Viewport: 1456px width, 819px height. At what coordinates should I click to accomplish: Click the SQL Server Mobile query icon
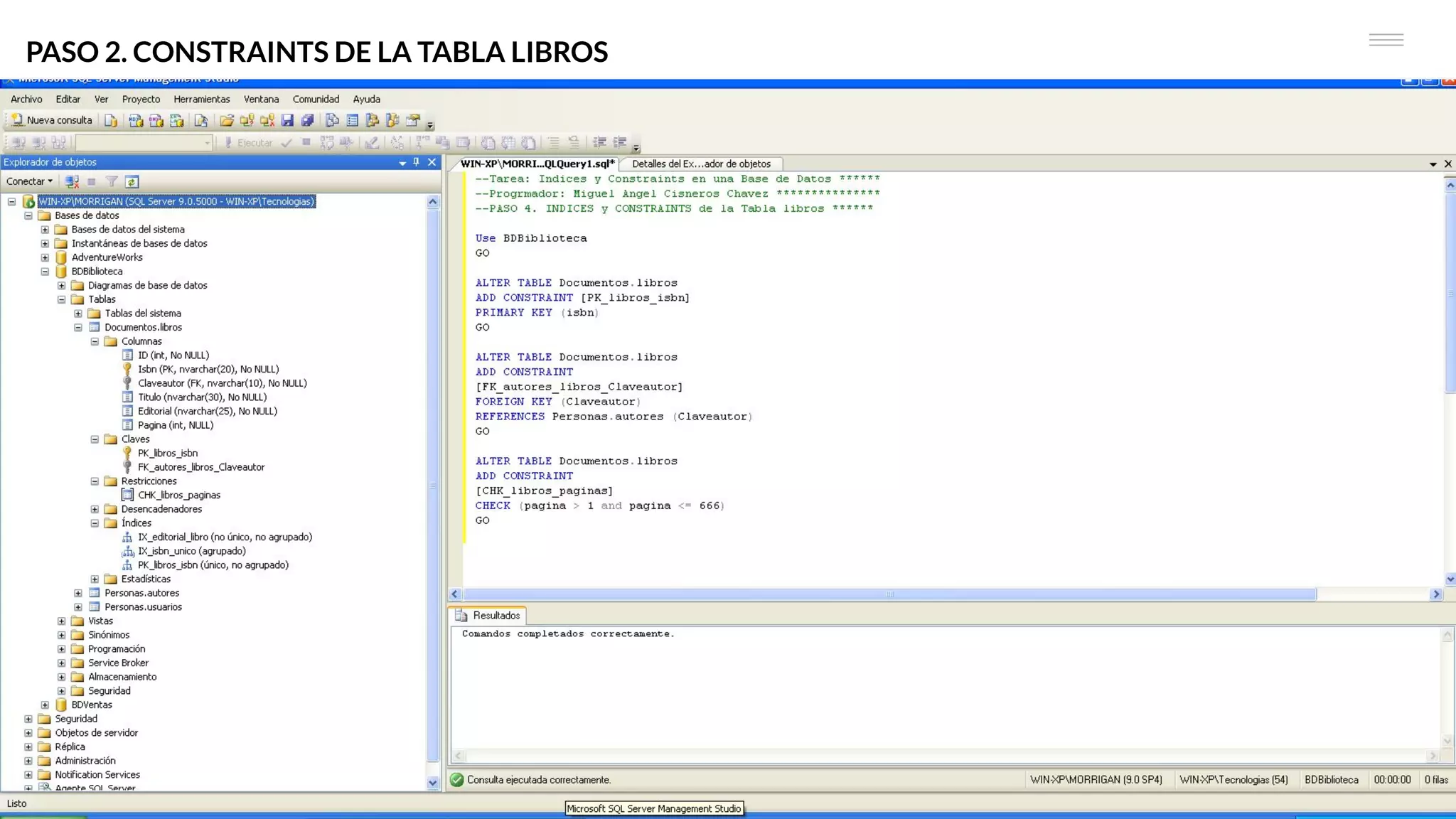coord(201,120)
